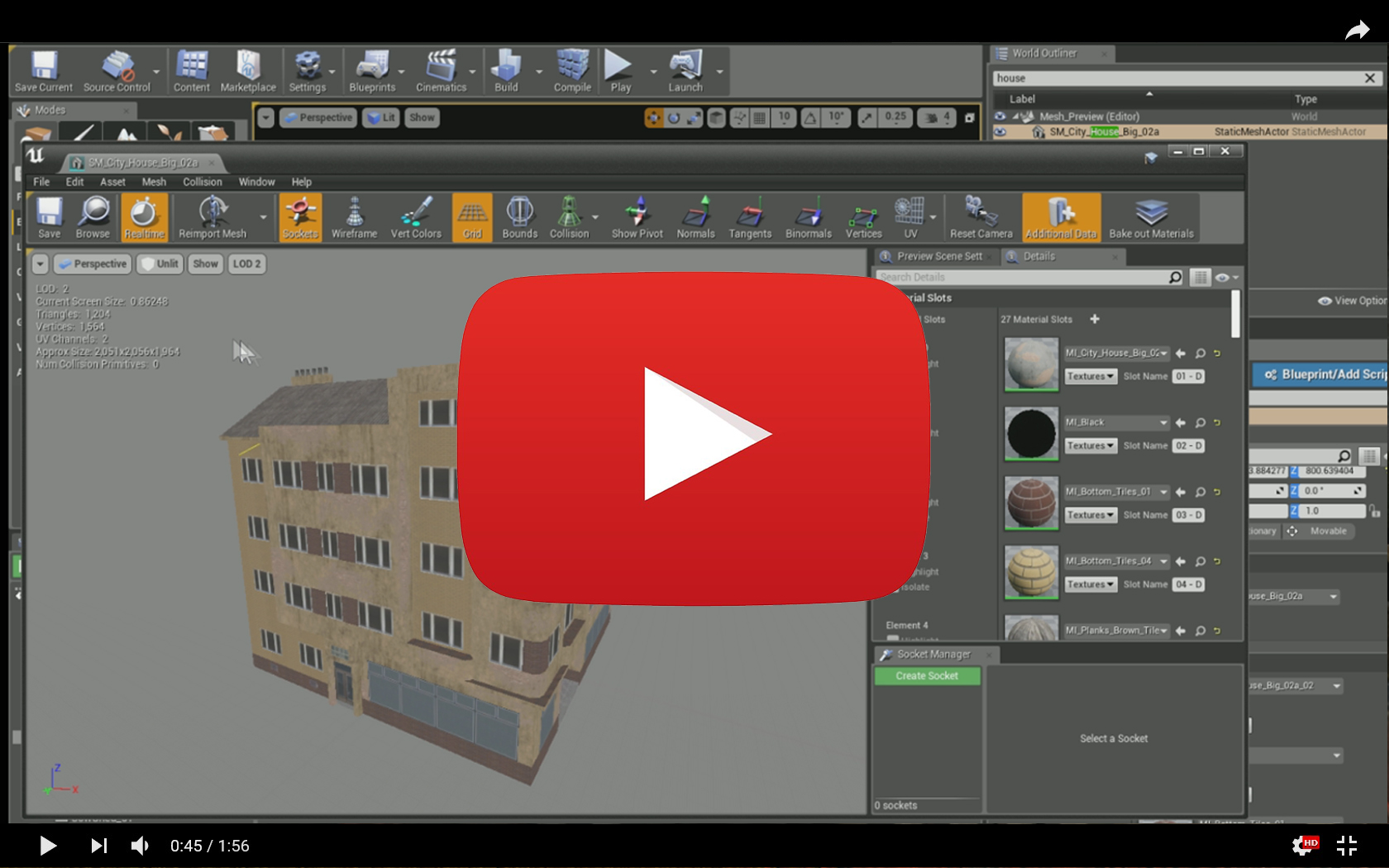The width and height of the screenshot is (1389, 868).
Task: Click the Reimport Mesh icon
Action: pyautogui.click(x=212, y=217)
